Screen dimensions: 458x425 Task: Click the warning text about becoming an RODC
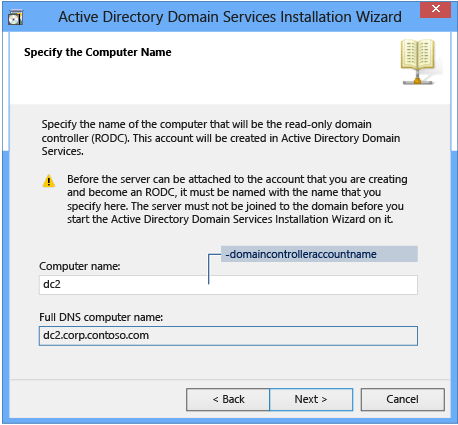click(237, 199)
